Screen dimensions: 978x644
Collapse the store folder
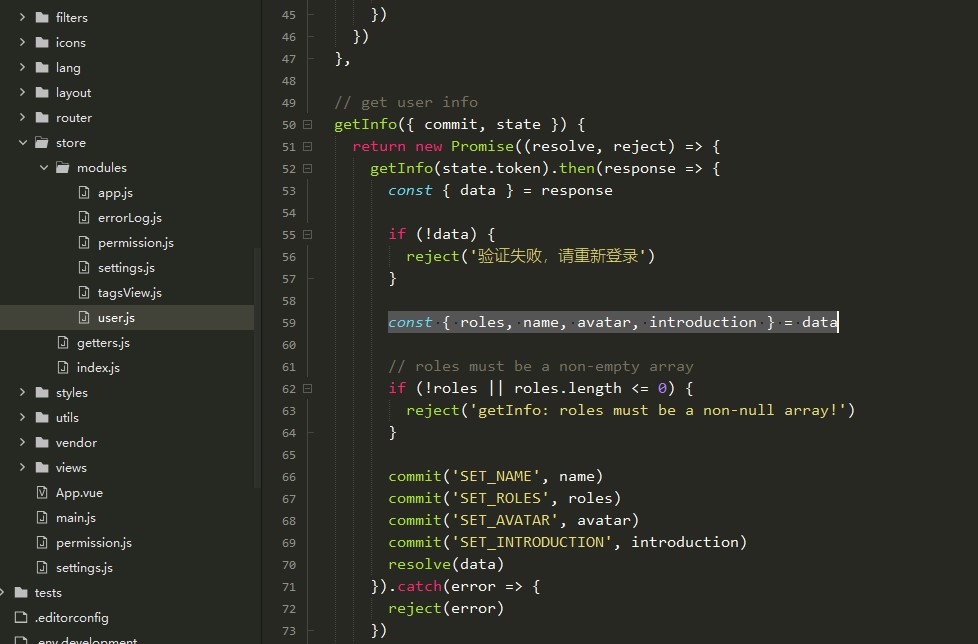click(x=23, y=142)
